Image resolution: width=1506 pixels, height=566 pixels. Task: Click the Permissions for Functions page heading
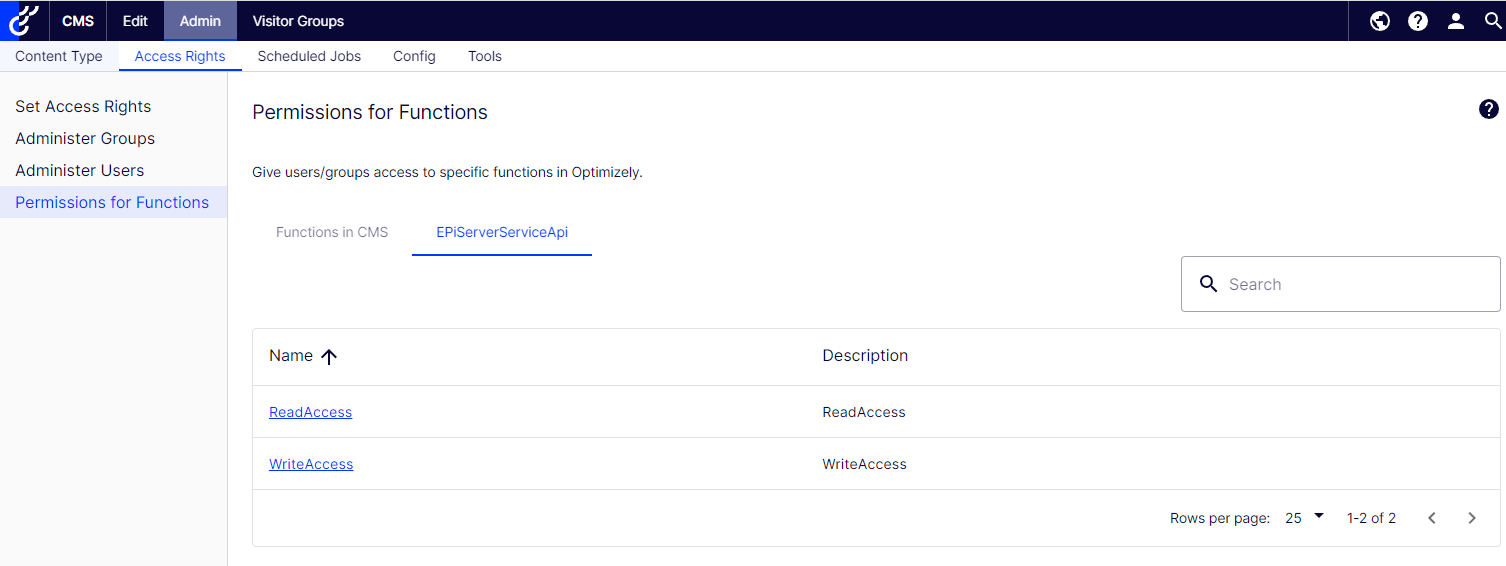[x=370, y=112]
